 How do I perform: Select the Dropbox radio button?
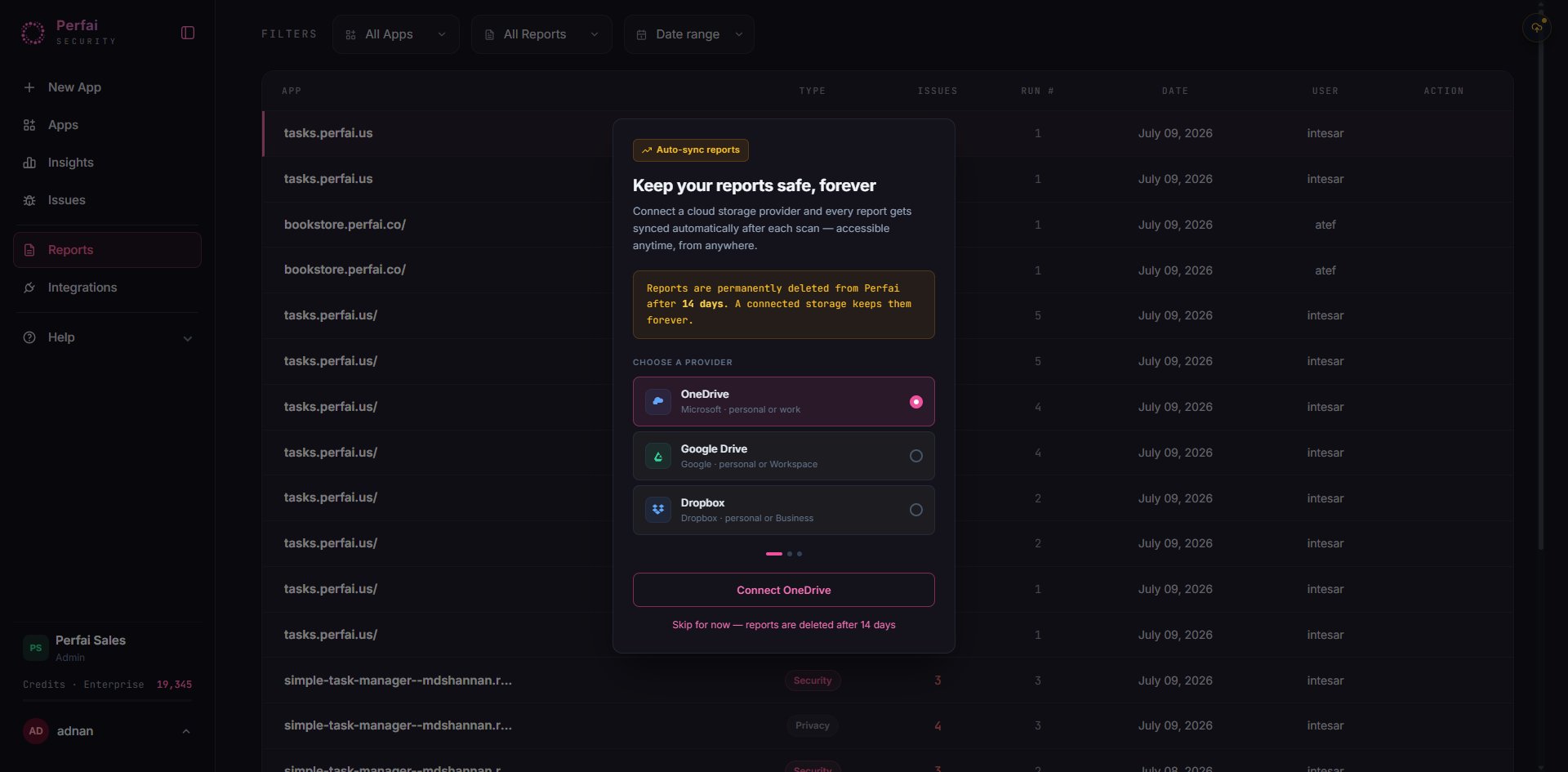pyautogui.click(x=916, y=510)
